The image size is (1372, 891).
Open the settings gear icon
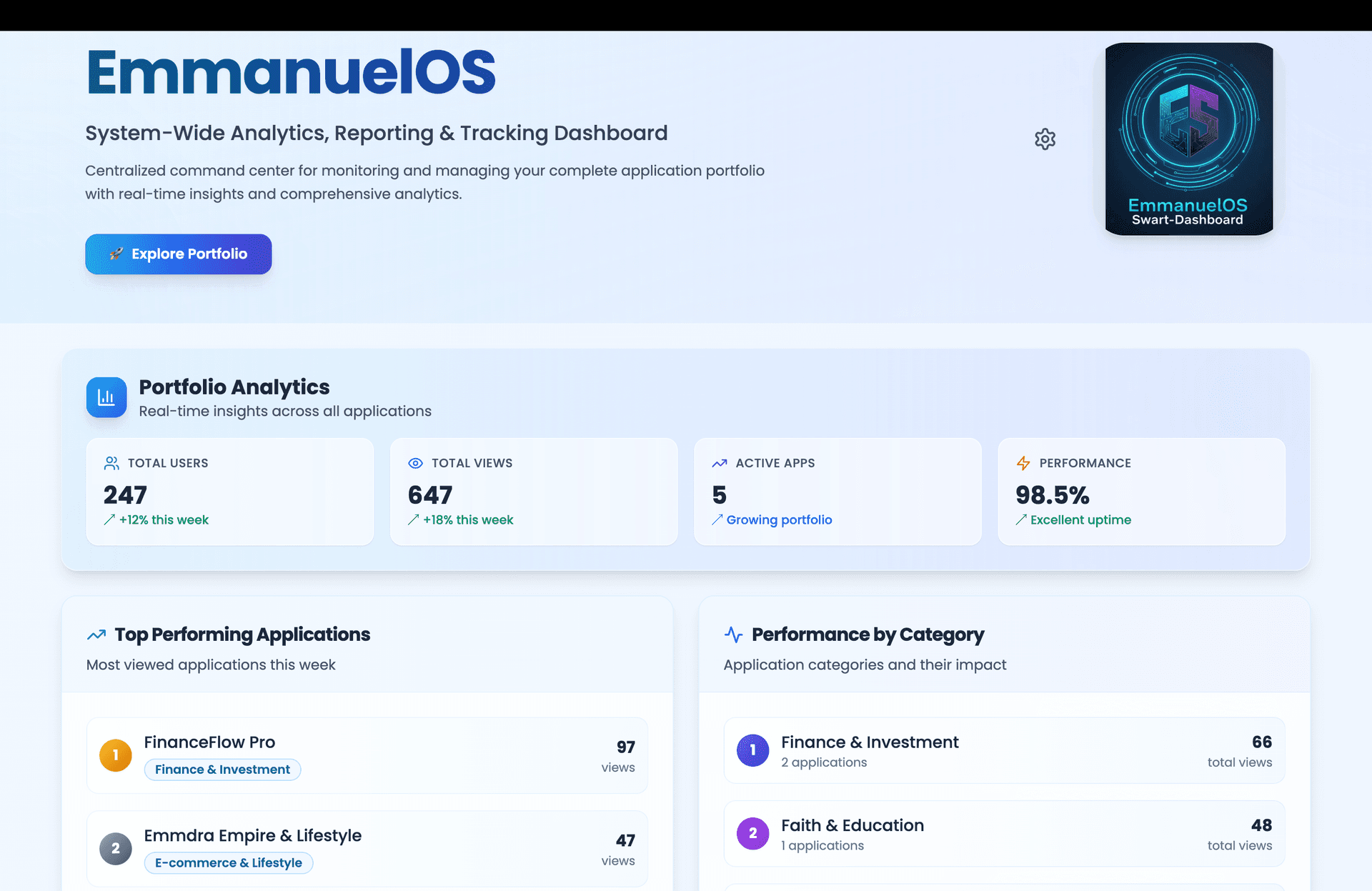tap(1045, 139)
